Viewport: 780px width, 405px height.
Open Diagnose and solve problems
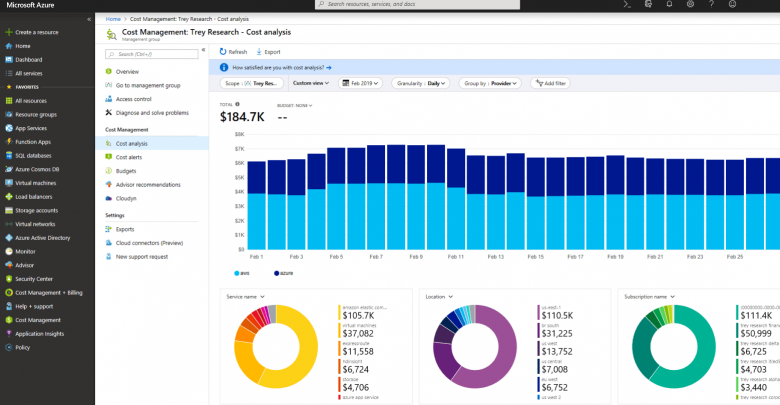coord(152,113)
